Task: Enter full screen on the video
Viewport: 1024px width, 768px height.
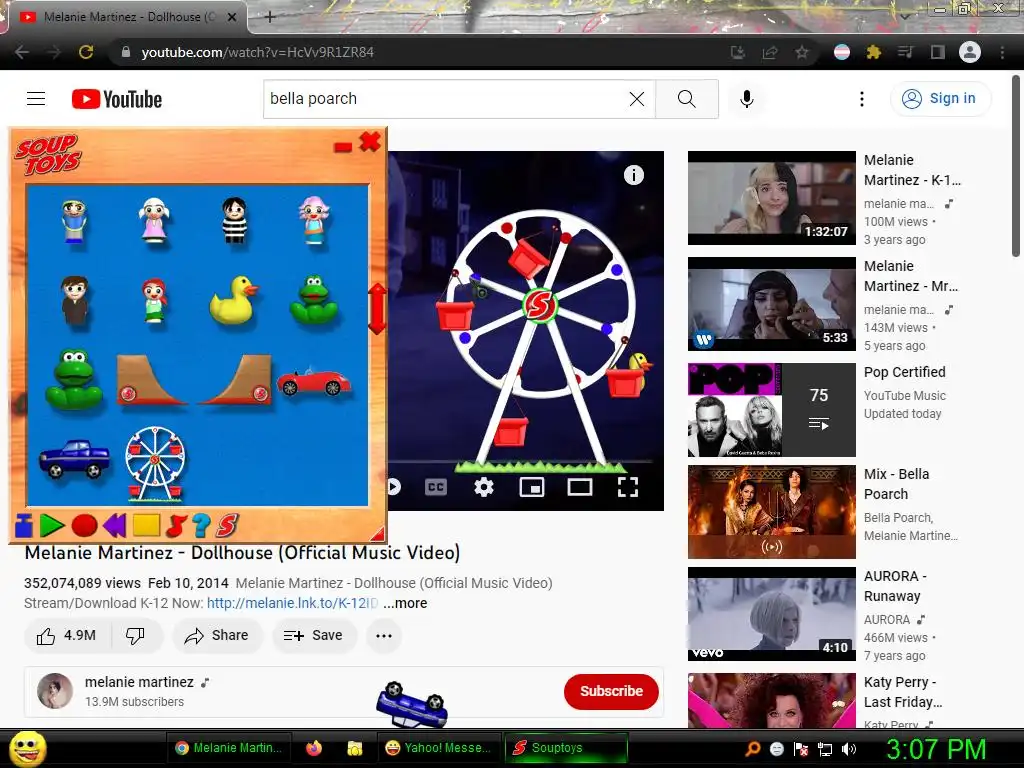Action: (x=628, y=487)
